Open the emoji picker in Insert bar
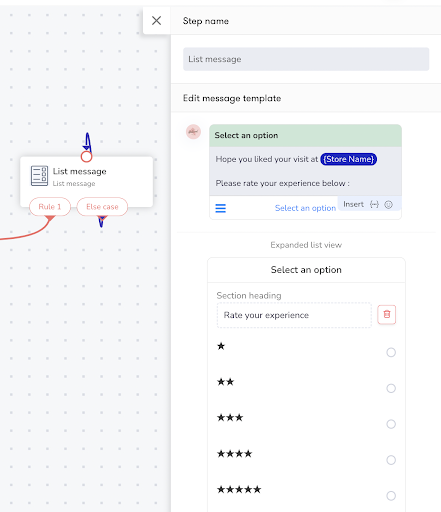This screenshot has height=512, width=441. click(388, 204)
